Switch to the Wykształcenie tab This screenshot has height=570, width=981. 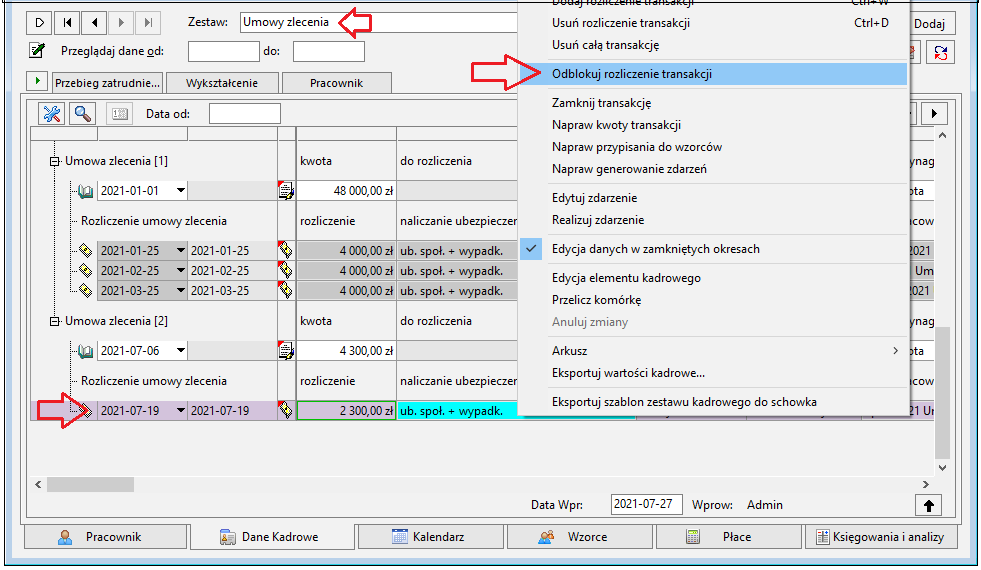tap(222, 83)
